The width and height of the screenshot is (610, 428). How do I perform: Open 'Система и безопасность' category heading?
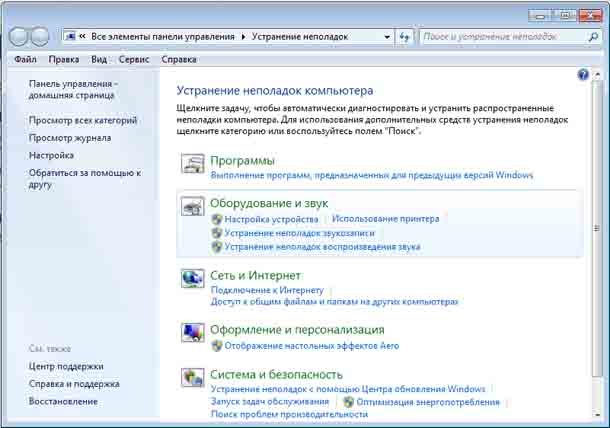pyautogui.click(x=276, y=374)
